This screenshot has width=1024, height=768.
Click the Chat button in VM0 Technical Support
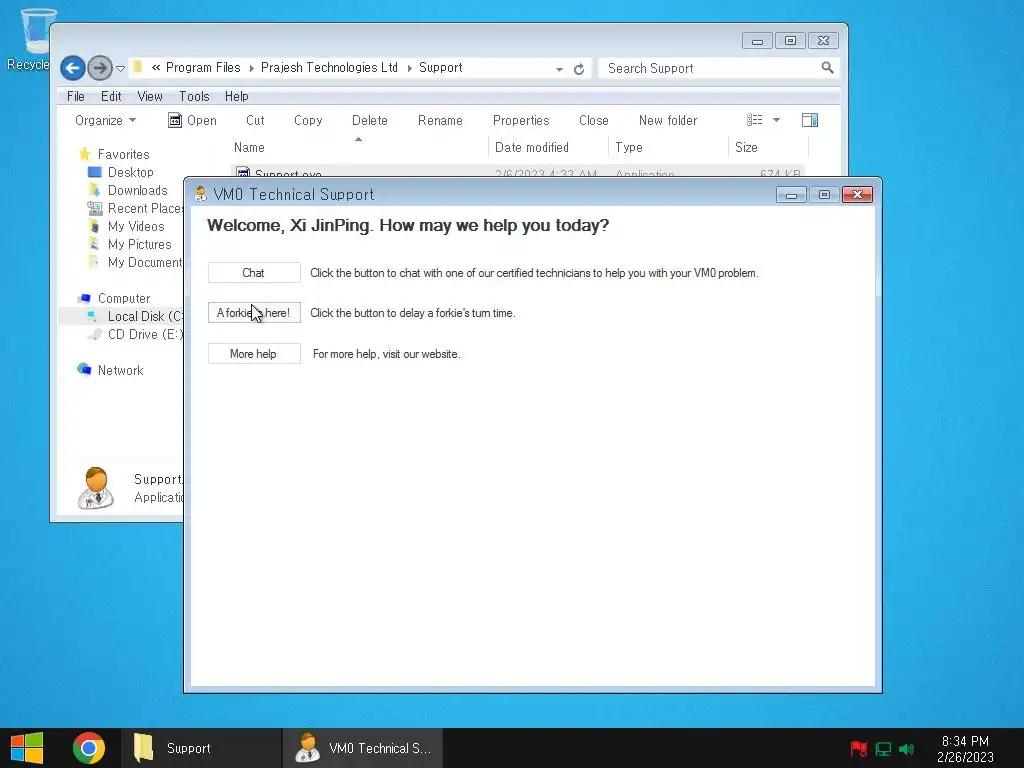pyautogui.click(x=254, y=273)
